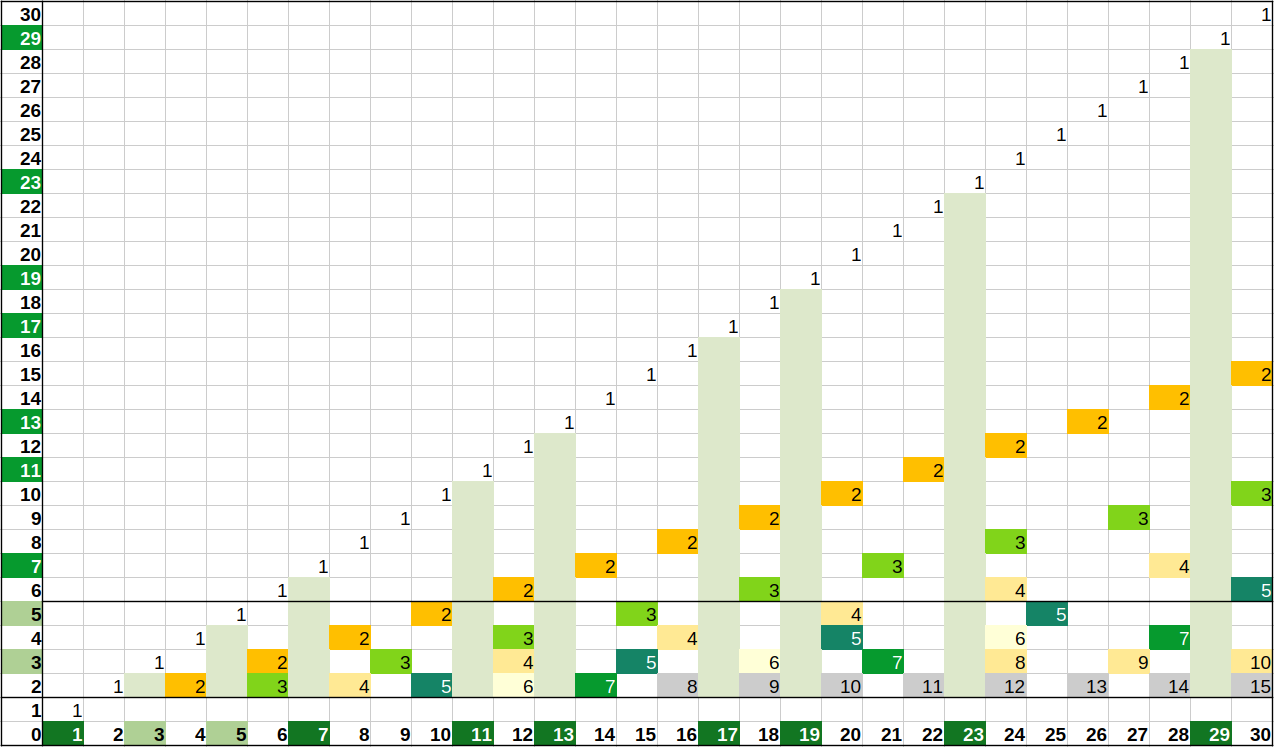
Task: Click the yellow 4 cell in column 28
Action: (x=1170, y=566)
